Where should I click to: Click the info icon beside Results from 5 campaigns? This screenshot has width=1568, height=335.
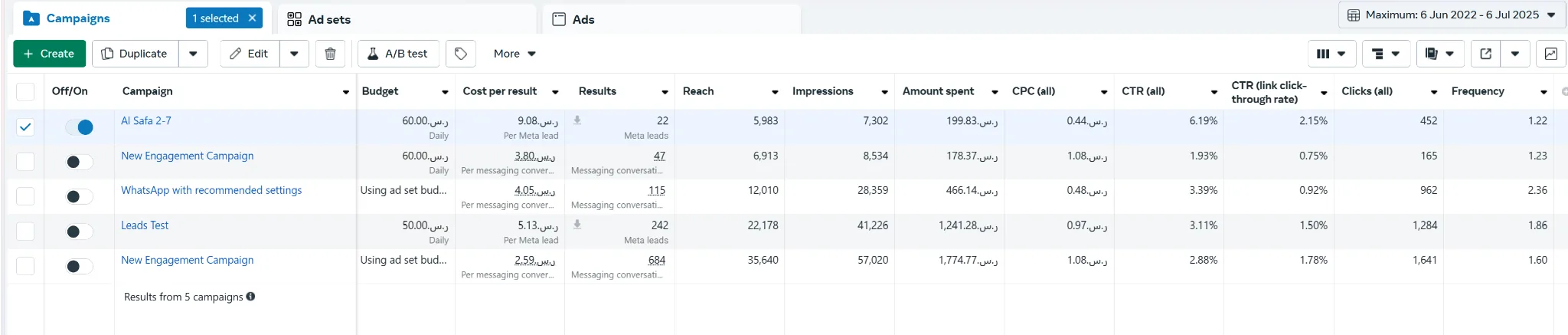(x=250, y=297)
